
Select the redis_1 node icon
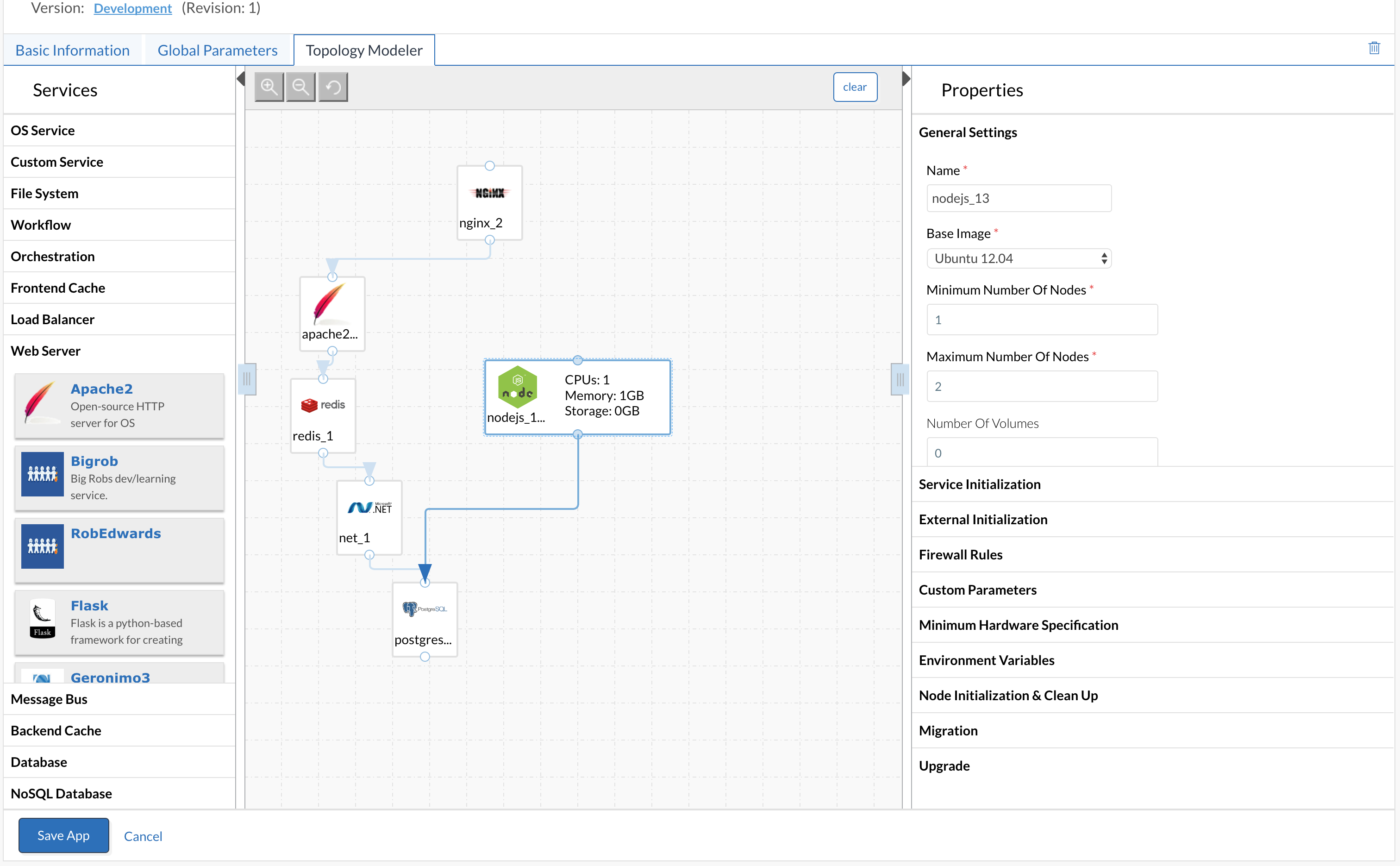tap(323, 405)
